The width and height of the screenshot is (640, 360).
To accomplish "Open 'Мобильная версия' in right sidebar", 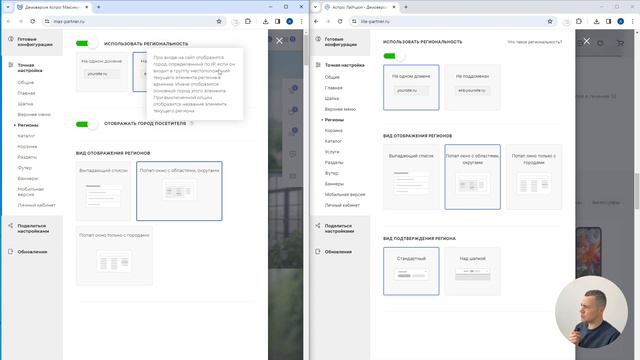I will 345,194.
